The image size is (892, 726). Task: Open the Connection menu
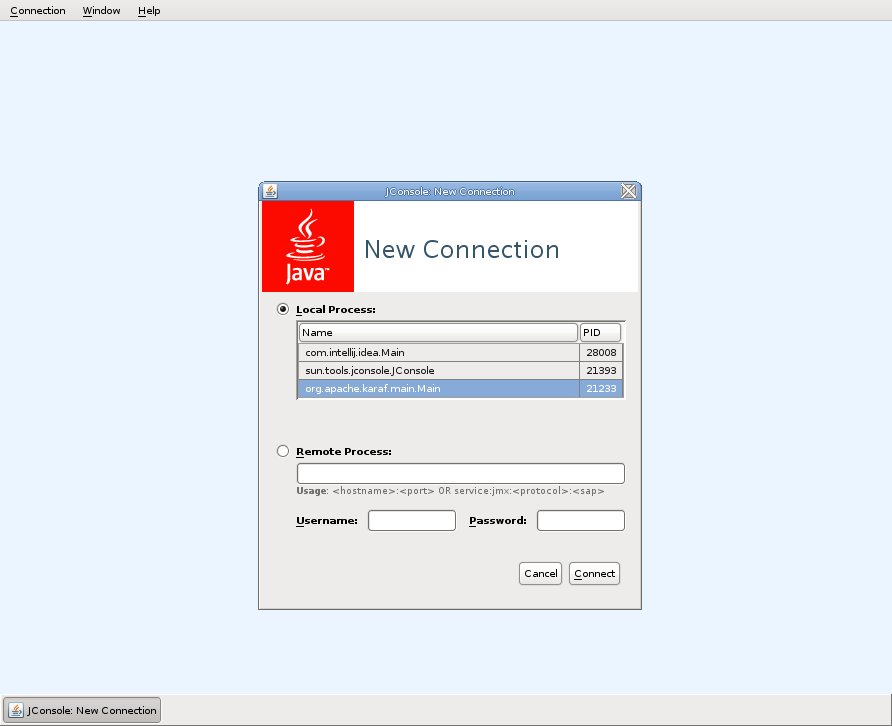(38, 11)
